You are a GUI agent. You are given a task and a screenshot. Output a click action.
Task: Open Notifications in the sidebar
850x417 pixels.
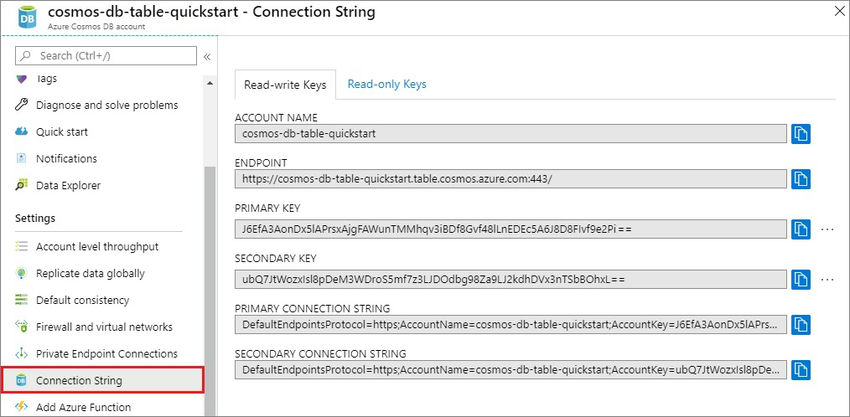(66, 158)
